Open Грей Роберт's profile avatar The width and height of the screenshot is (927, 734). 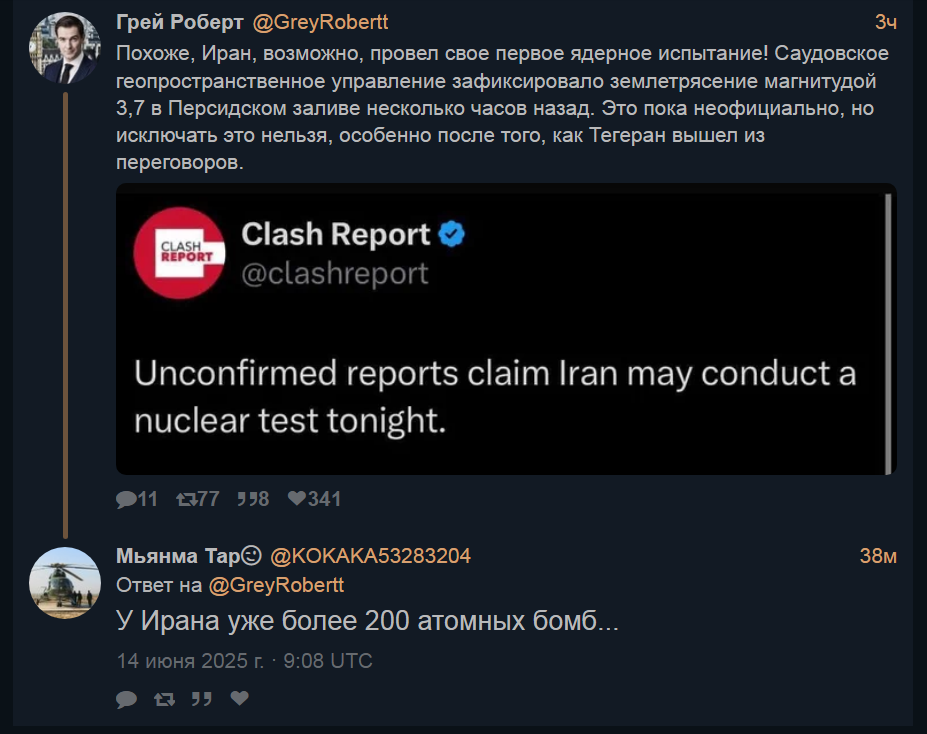pyautogui.click(x=65, y=48)
